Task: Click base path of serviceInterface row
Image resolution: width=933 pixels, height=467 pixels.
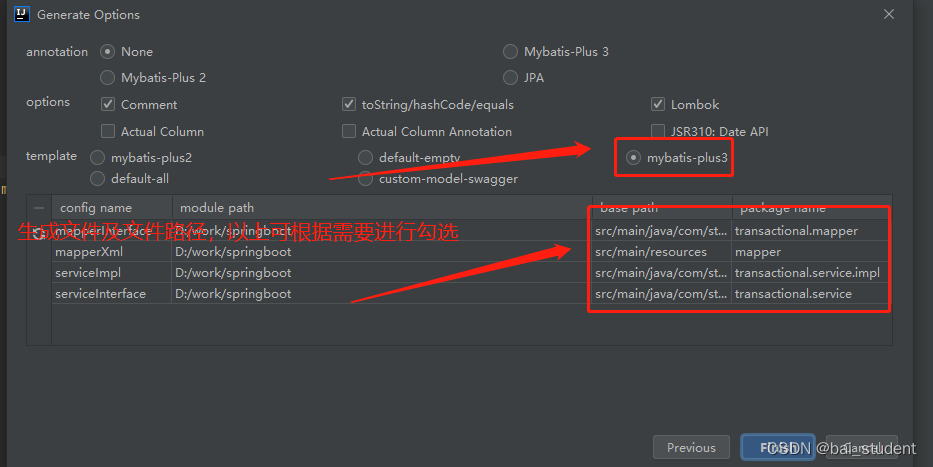Action: pos(661,293)
